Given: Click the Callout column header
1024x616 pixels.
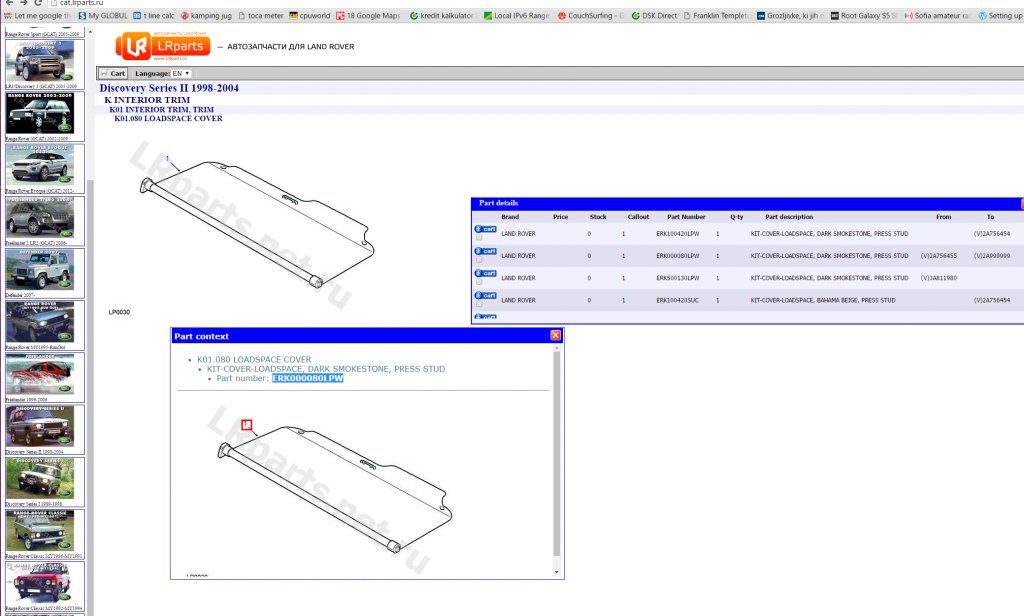Looking at the screenshot, I should tap(638, 217).
